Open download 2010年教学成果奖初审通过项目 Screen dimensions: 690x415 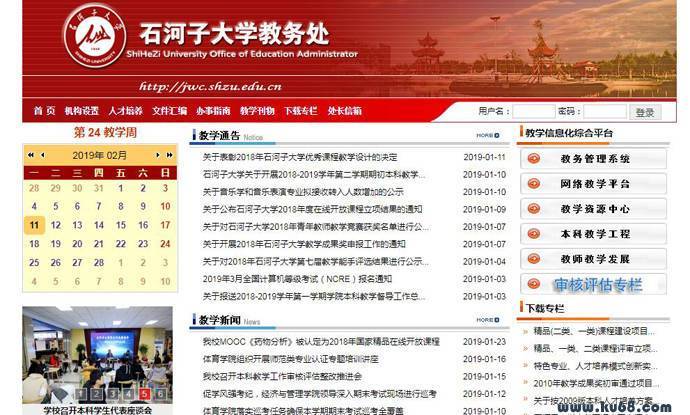point(596,383)
